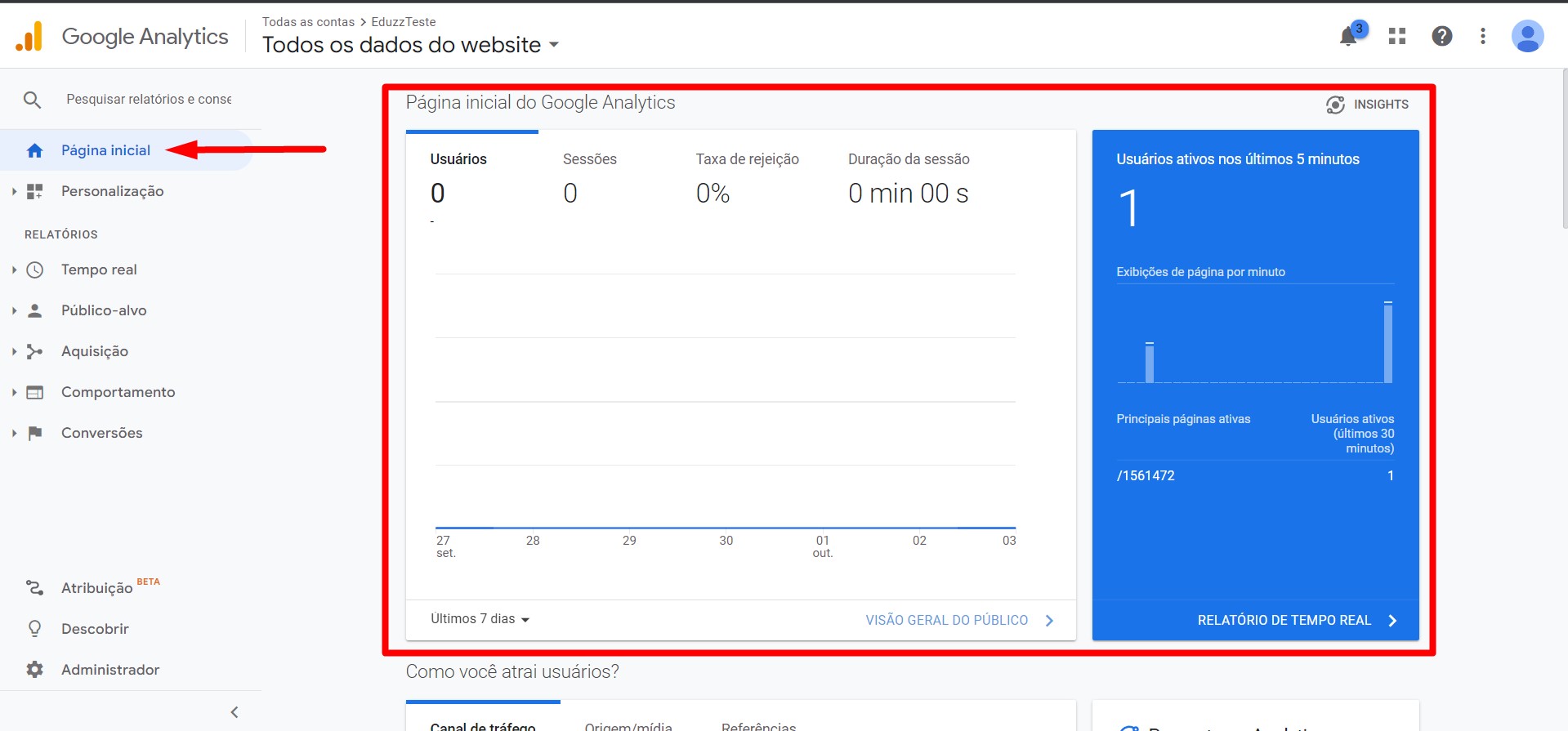
Task: Click the /1561472 active page row
Action: pos(1255,475)
